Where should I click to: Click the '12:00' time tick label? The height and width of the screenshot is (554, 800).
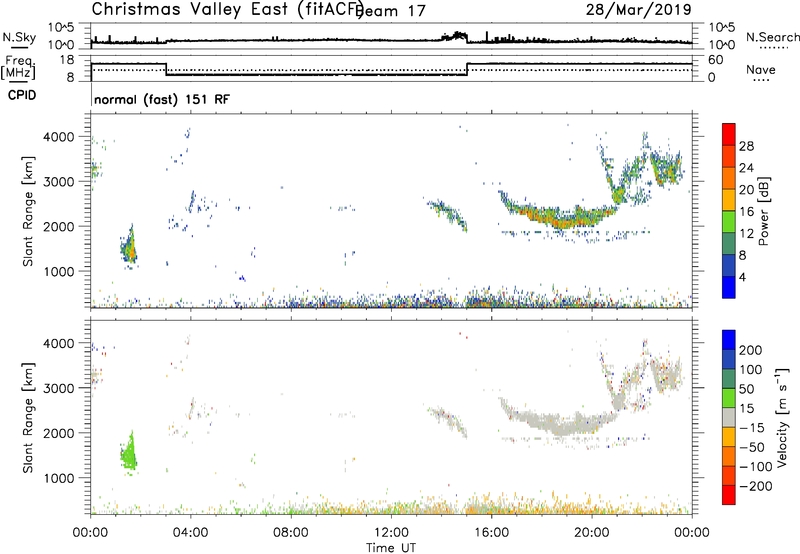(x=391, y=533)
